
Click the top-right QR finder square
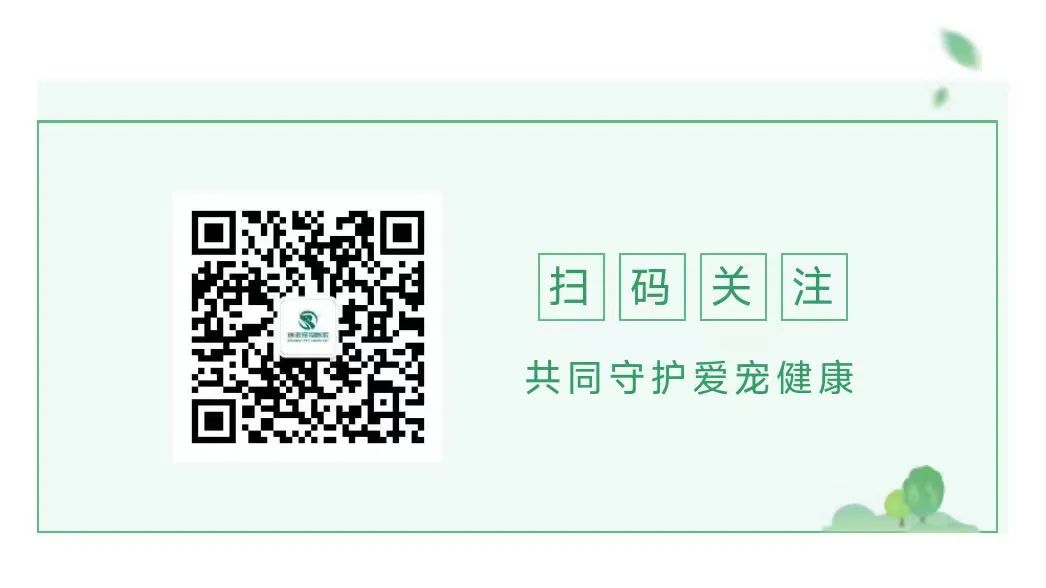tap(402, 233)
